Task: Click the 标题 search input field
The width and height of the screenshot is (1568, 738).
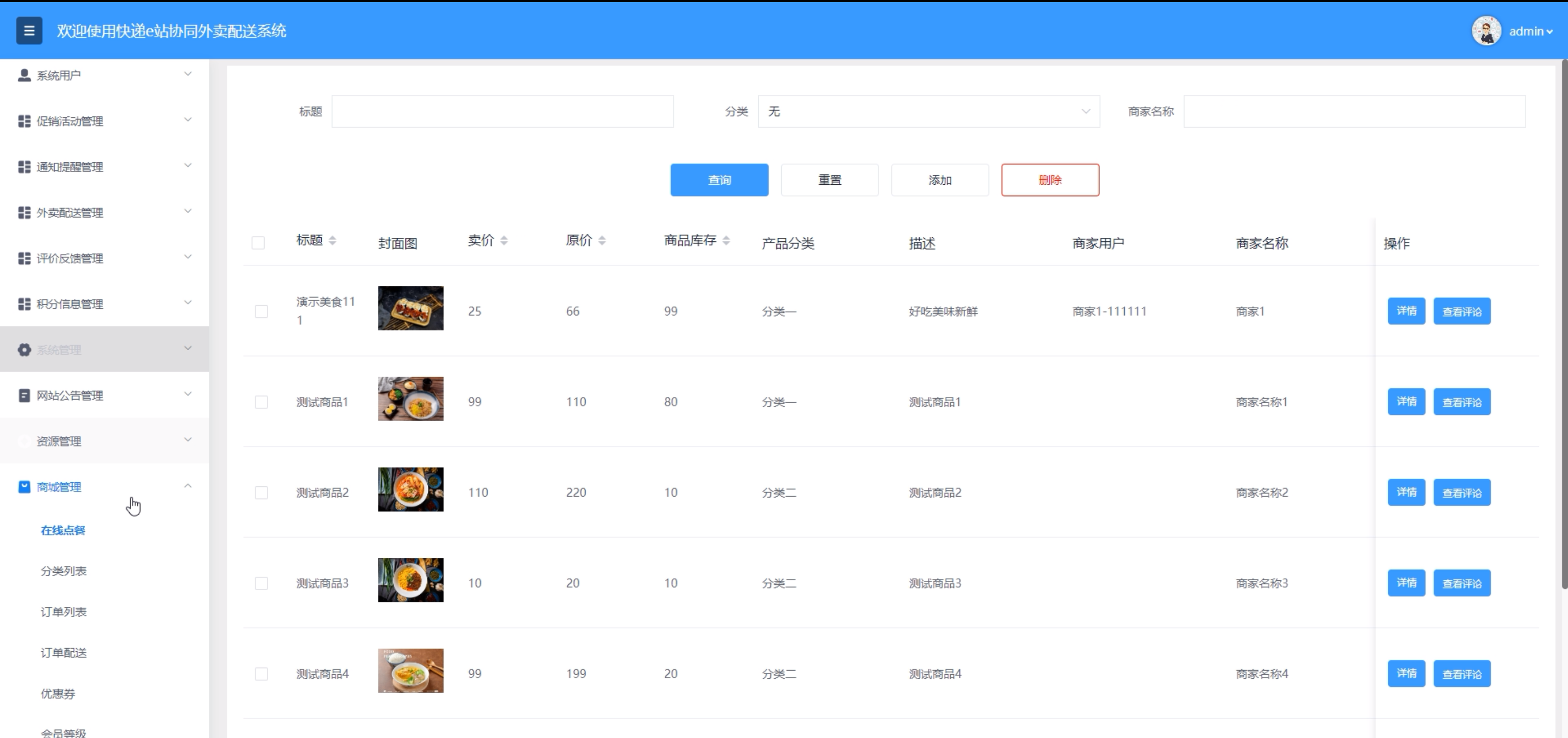Action: [502, 111]
